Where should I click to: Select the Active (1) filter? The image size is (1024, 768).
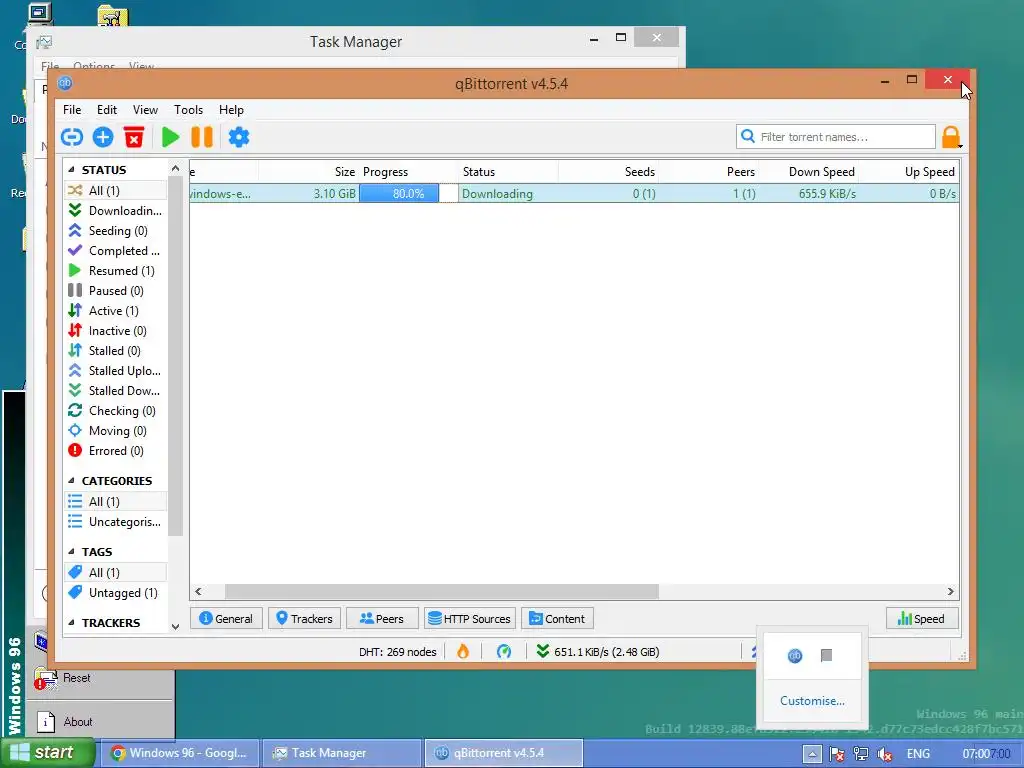coord(116,311)
